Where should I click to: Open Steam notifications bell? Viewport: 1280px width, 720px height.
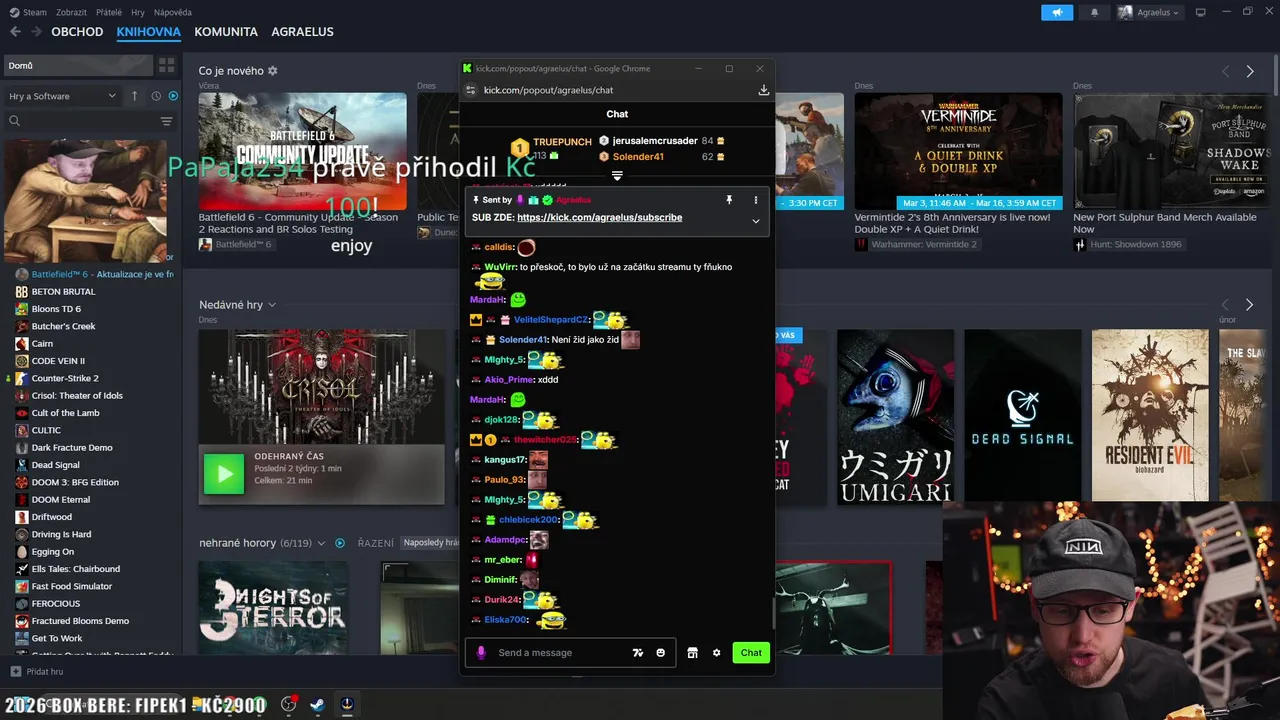pos(1094,12)
